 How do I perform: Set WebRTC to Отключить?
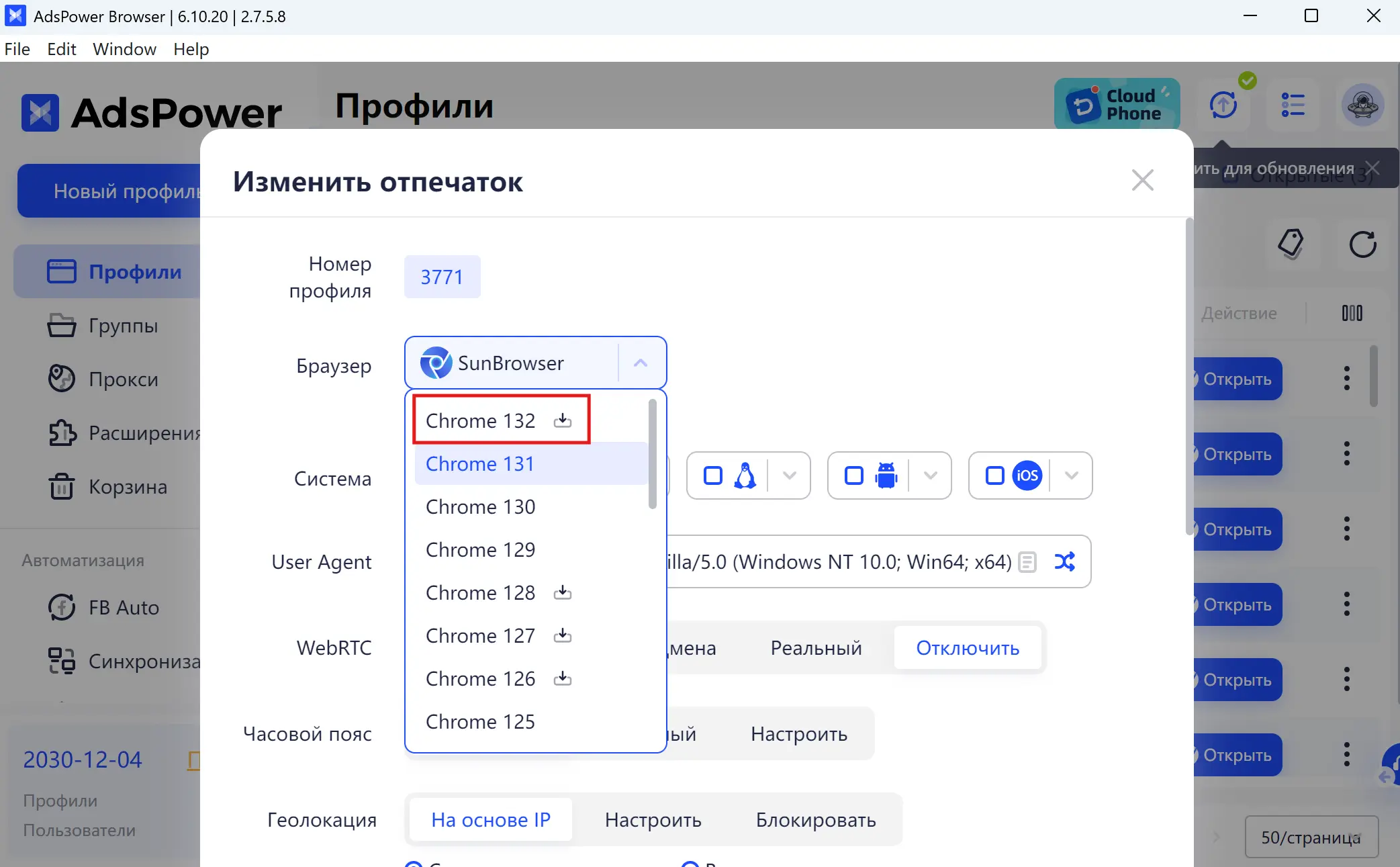pyautogui.click(x=968, y=648)
